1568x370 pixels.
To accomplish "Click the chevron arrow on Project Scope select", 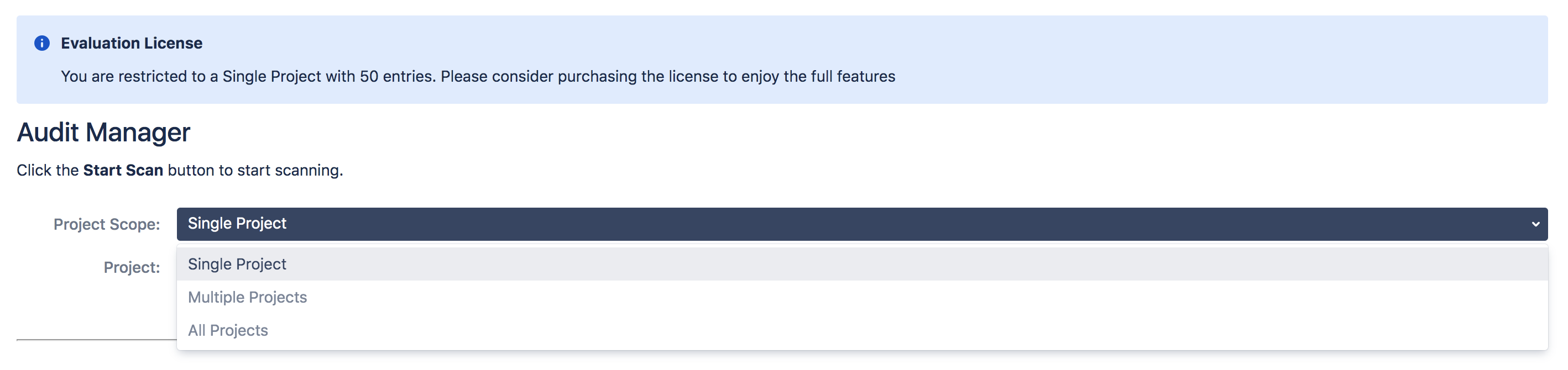I will [1535, 224].
